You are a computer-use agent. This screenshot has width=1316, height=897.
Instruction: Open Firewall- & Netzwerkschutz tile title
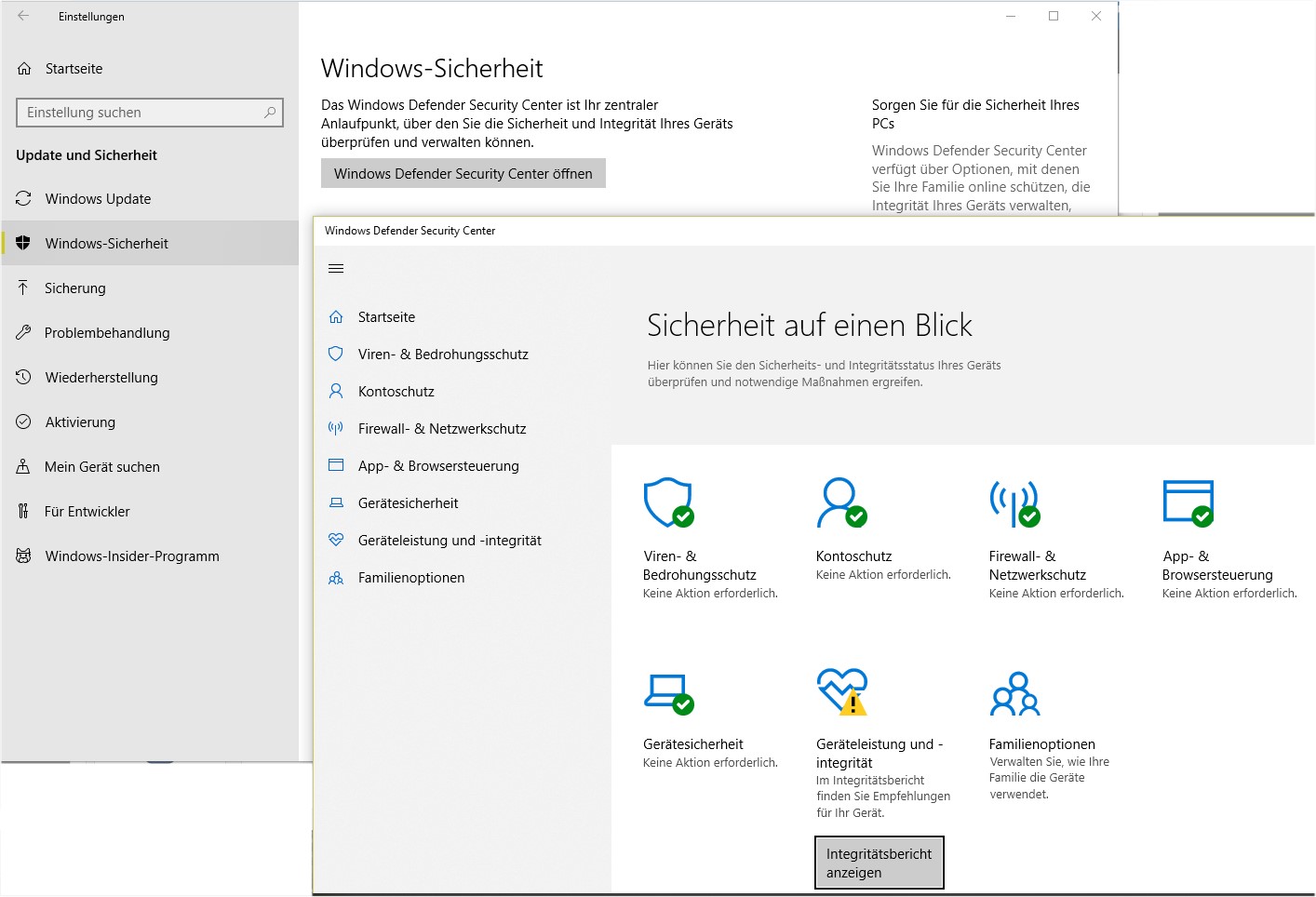pyautogui.click(x=1038, y=566)
